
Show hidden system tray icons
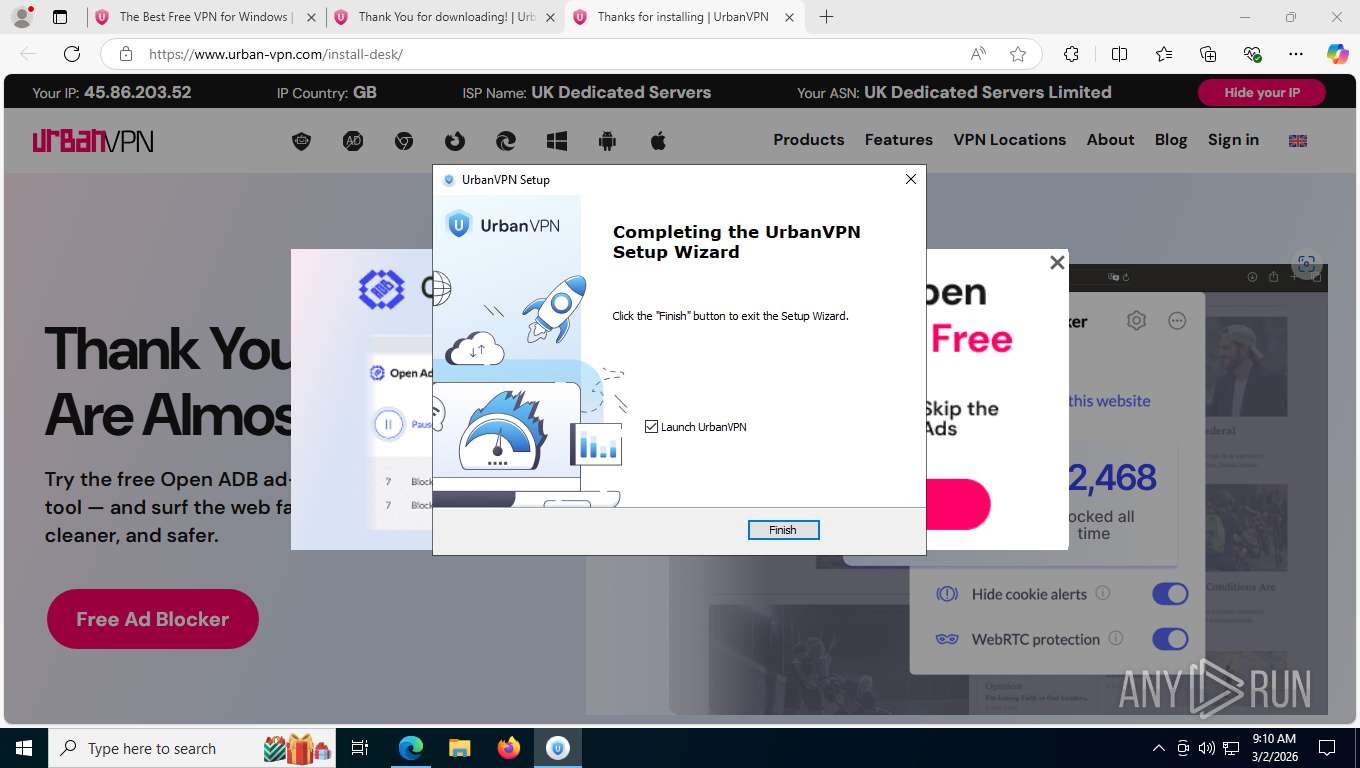click(x=1159, y=748)
